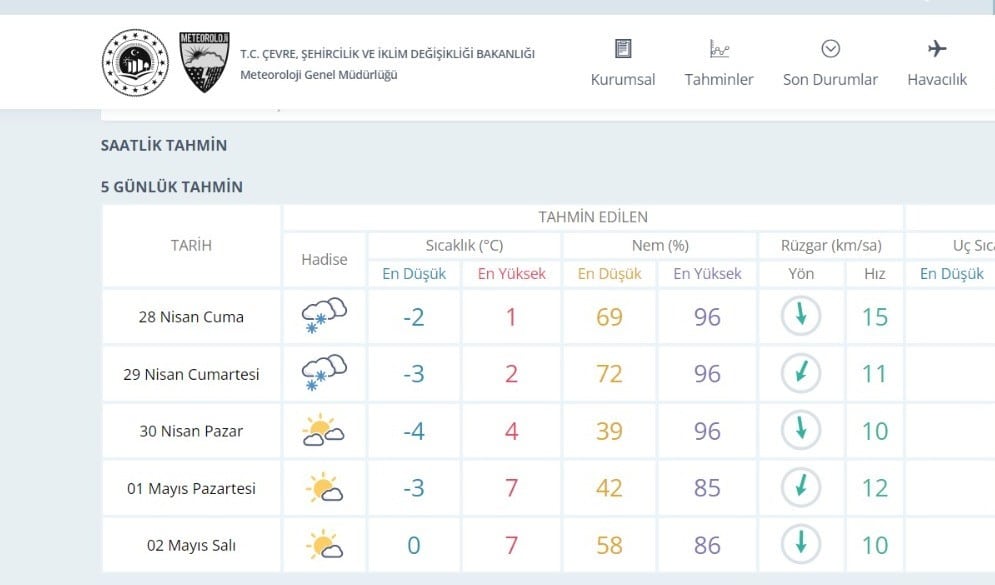Screen dimensions: 995x585
Task: Click the ministry circular emblem logo
Action: coord(135,63)
